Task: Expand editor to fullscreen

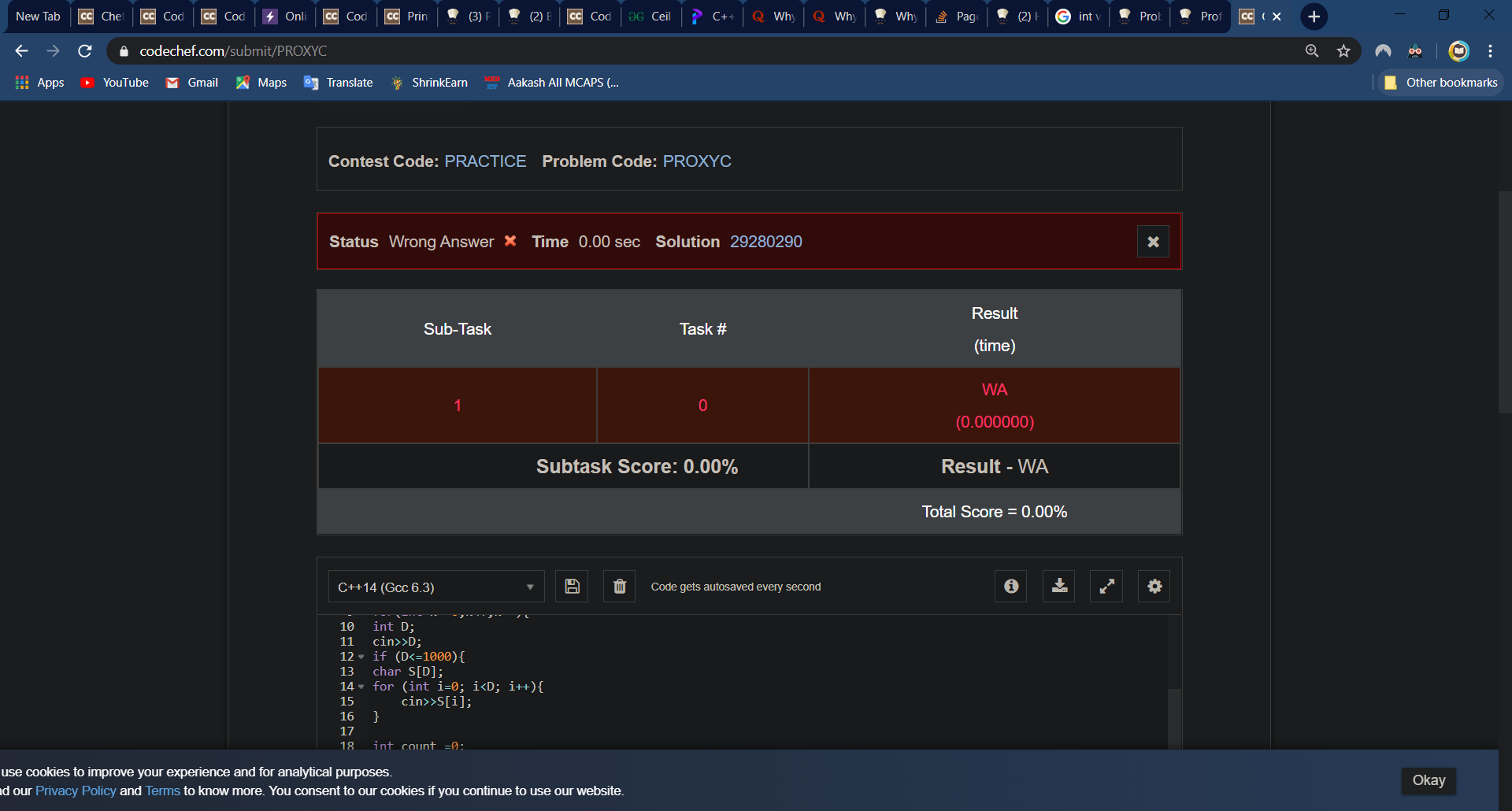Action: pos(1106,586)
